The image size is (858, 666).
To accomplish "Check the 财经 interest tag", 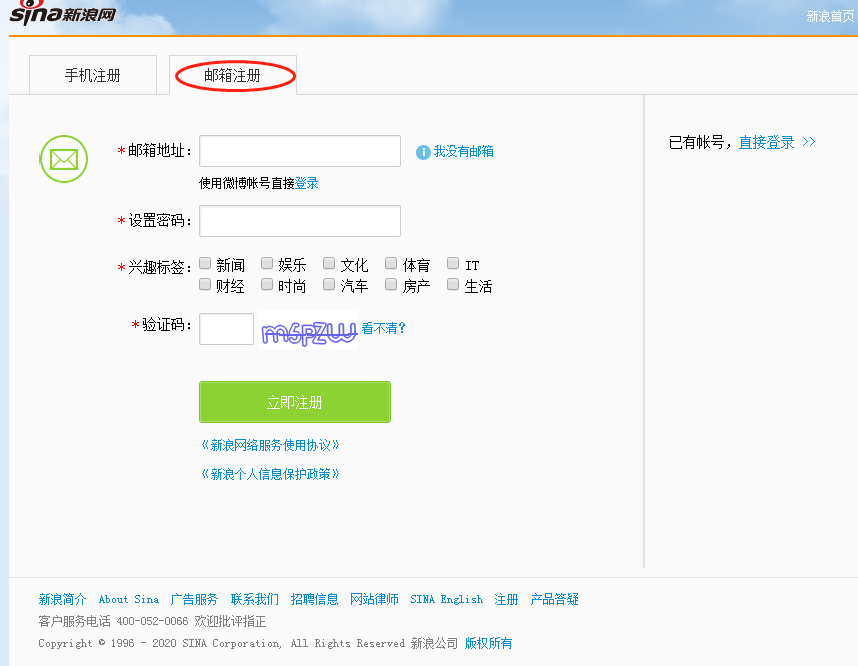I will coord(205,283).
